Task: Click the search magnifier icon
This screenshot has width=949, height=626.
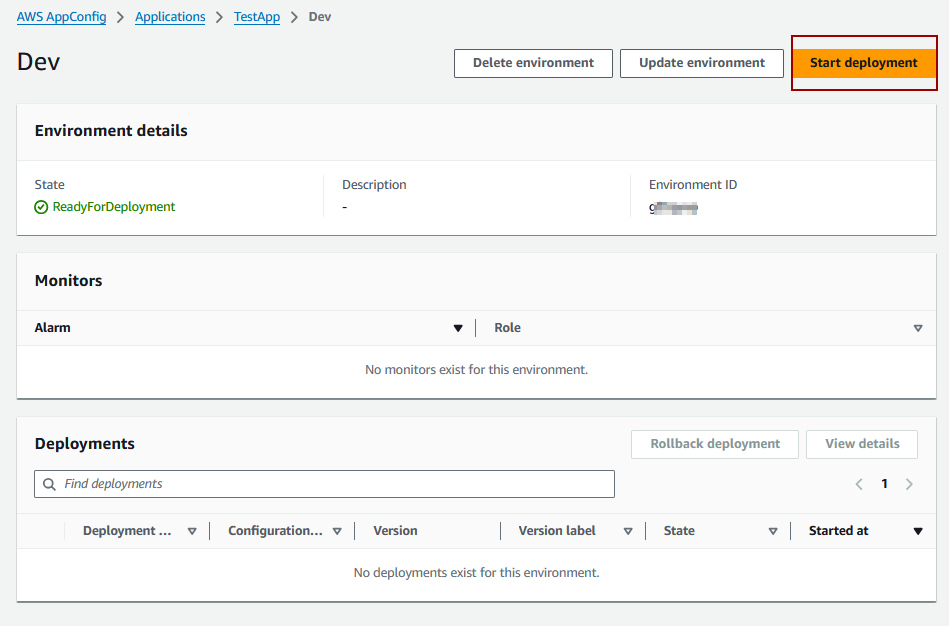Action: coord(49,484)
